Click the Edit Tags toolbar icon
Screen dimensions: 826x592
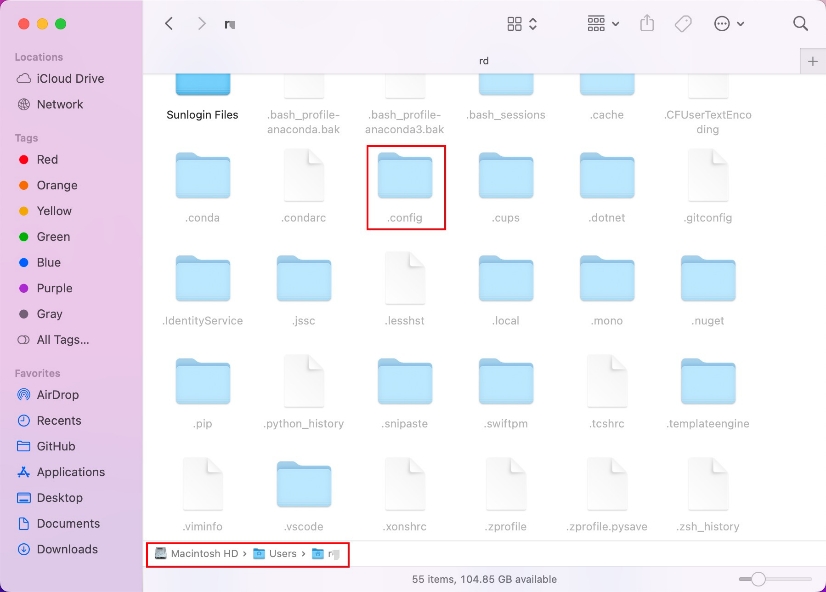[x=683, y=23]
